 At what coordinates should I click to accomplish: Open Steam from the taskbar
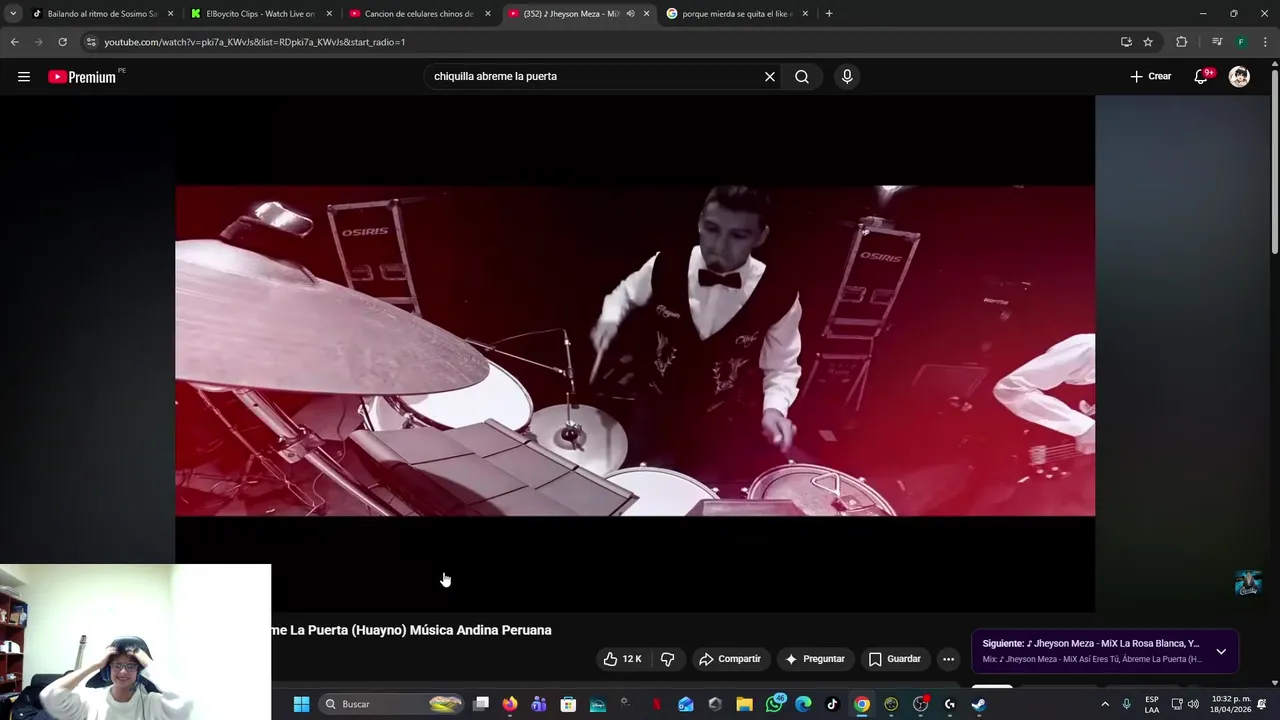pyautogui.click(x=979, y=704)
